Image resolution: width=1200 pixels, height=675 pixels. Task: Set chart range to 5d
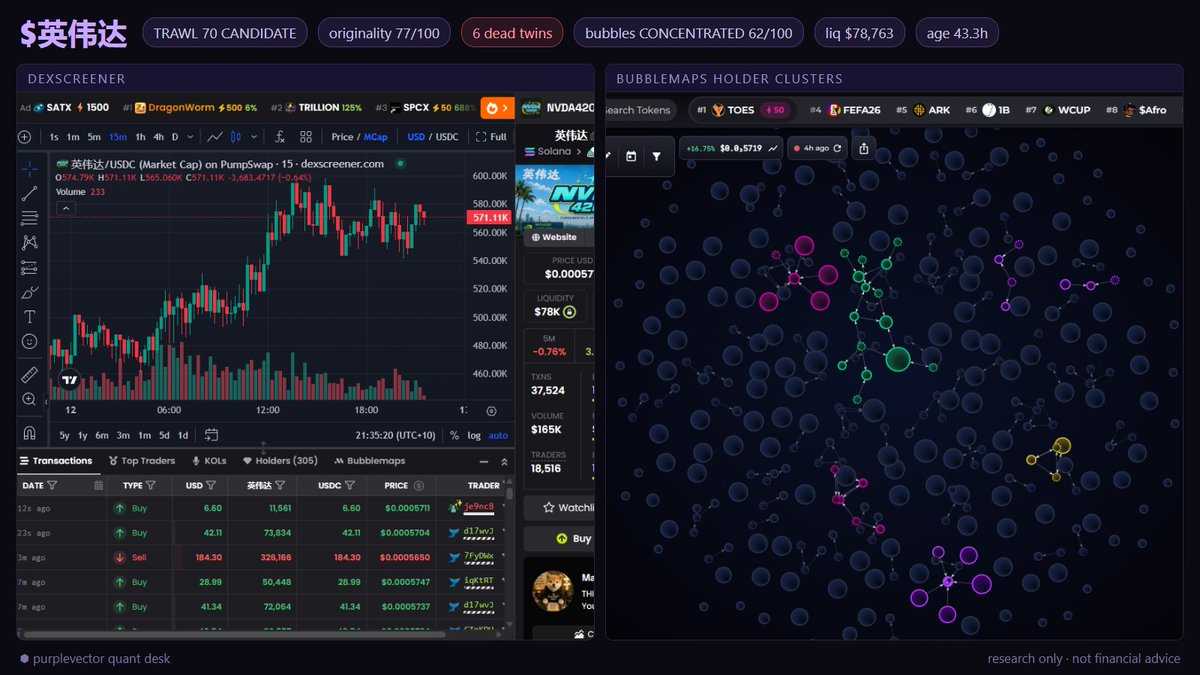(x=163, y=435)
